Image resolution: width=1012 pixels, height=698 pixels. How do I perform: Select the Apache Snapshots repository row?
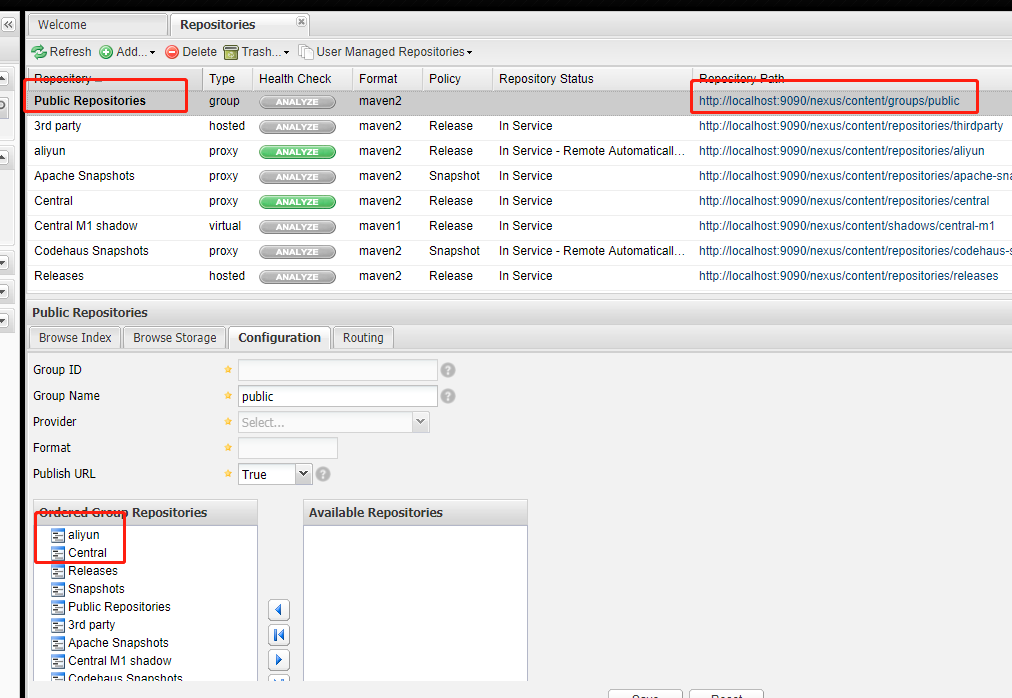click(520, 176)
